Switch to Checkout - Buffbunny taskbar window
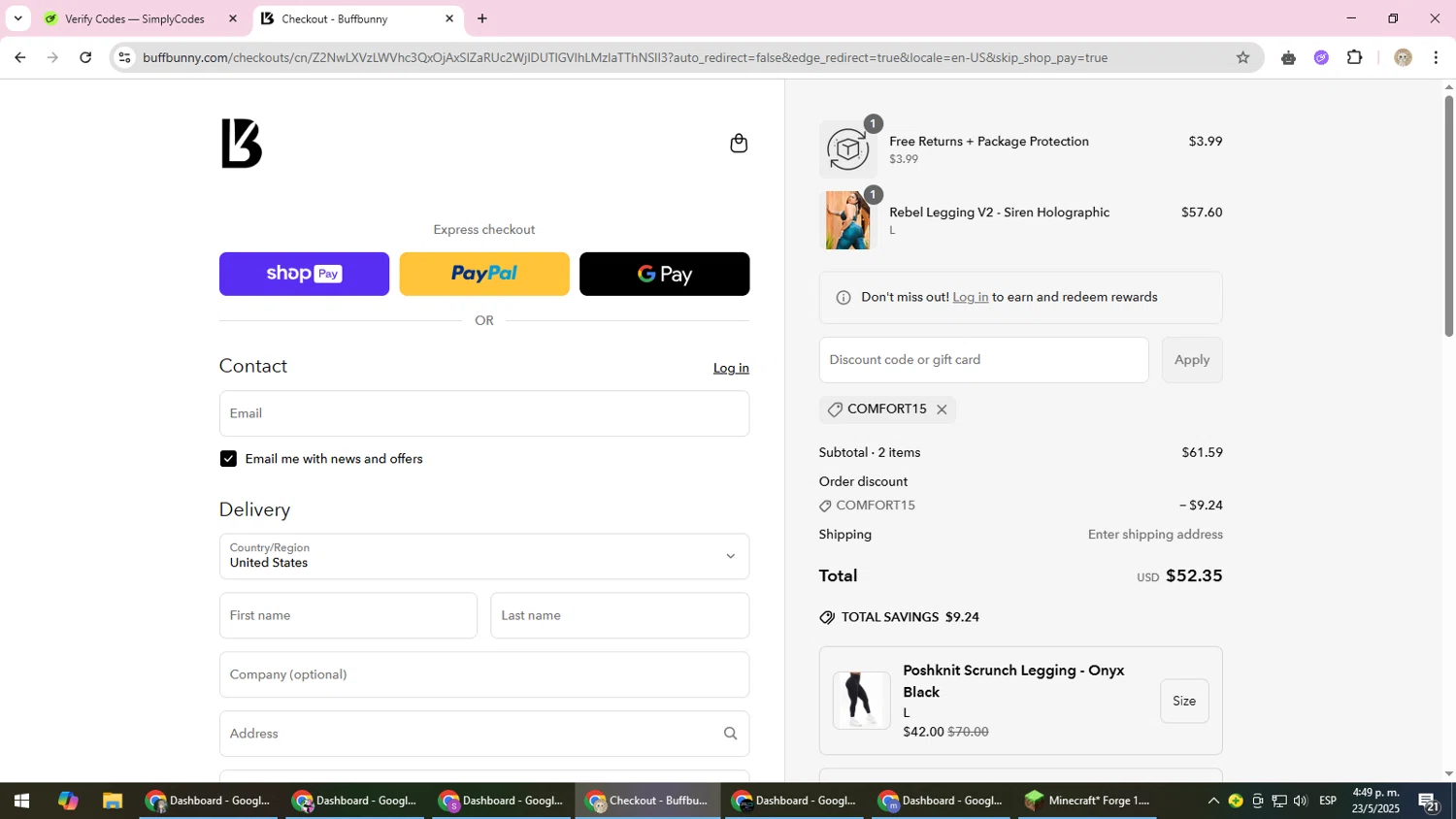The height and width of the screenshot is (819, 1456). click(648, 801)
